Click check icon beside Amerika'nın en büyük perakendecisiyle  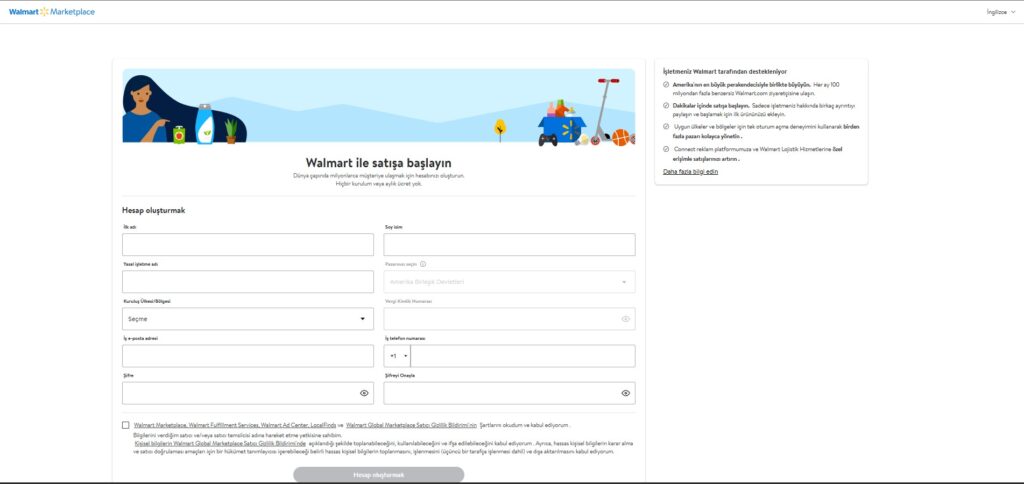click(x=665, y=85)
